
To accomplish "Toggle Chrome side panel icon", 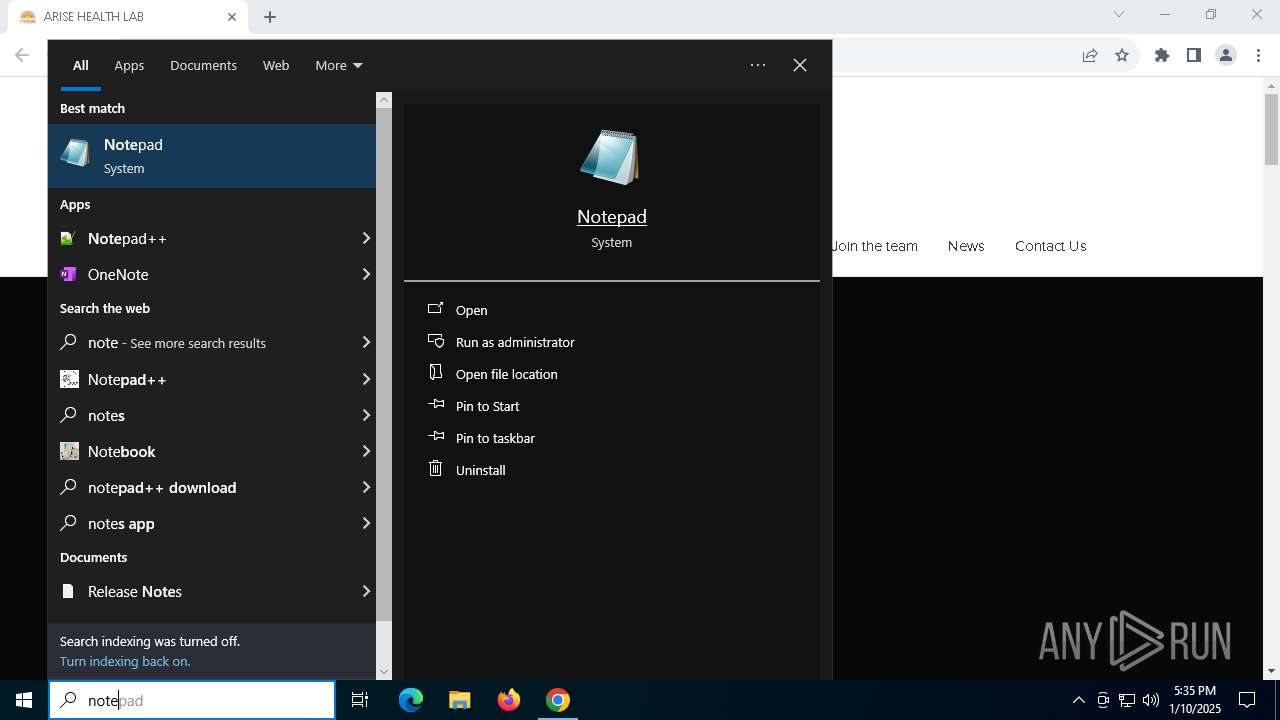I will pyautogui.click(x=1194, y=55).
